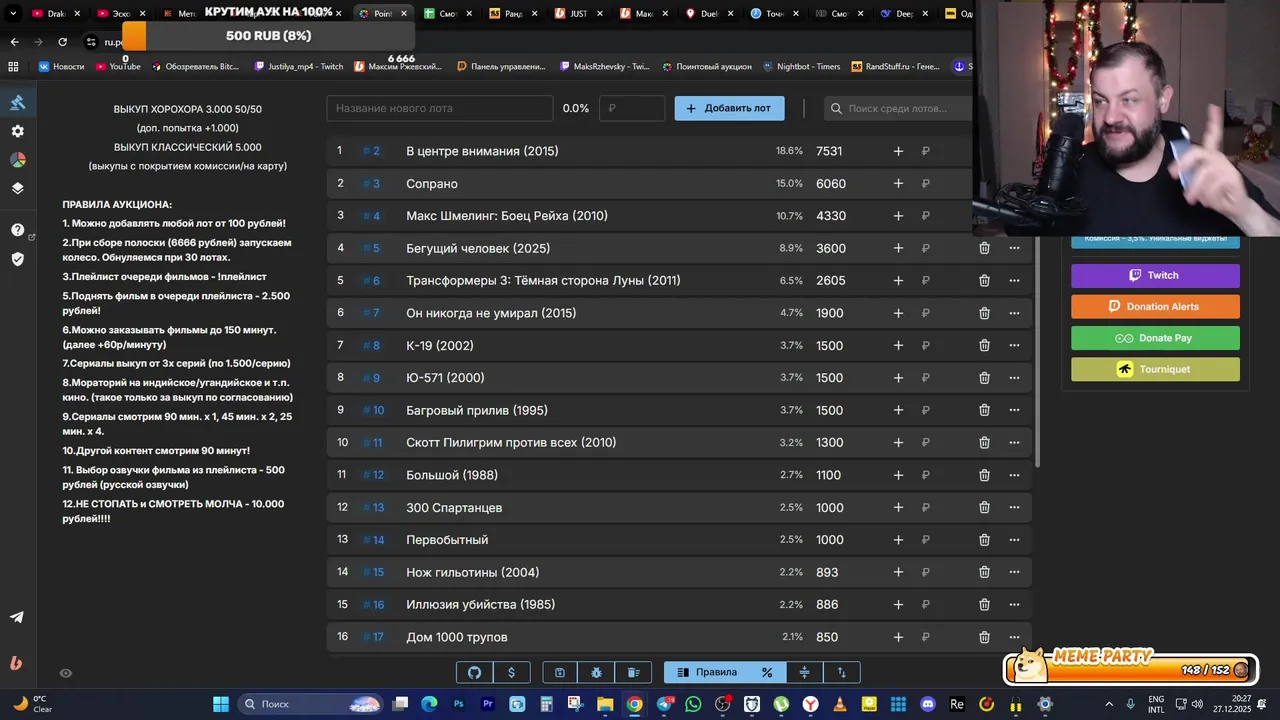
Task: Delete the Бегущий человек (2025) lot
Action: pyautogui.click(x=984, y=248)
